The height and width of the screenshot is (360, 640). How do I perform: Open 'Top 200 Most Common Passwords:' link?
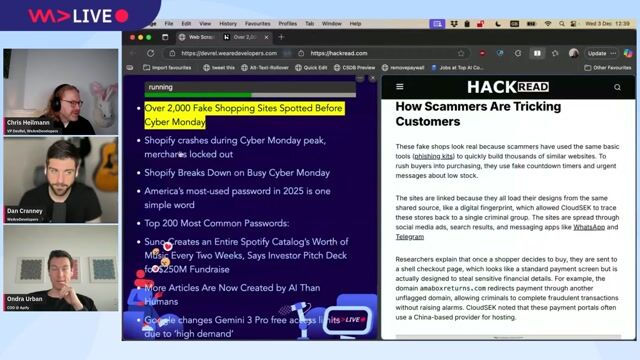pyautogui.click(x=217, y=223)
